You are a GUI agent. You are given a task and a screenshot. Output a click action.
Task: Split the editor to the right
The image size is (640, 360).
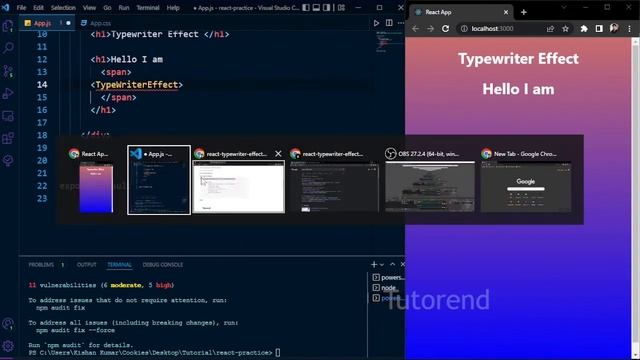click(389, 23)
